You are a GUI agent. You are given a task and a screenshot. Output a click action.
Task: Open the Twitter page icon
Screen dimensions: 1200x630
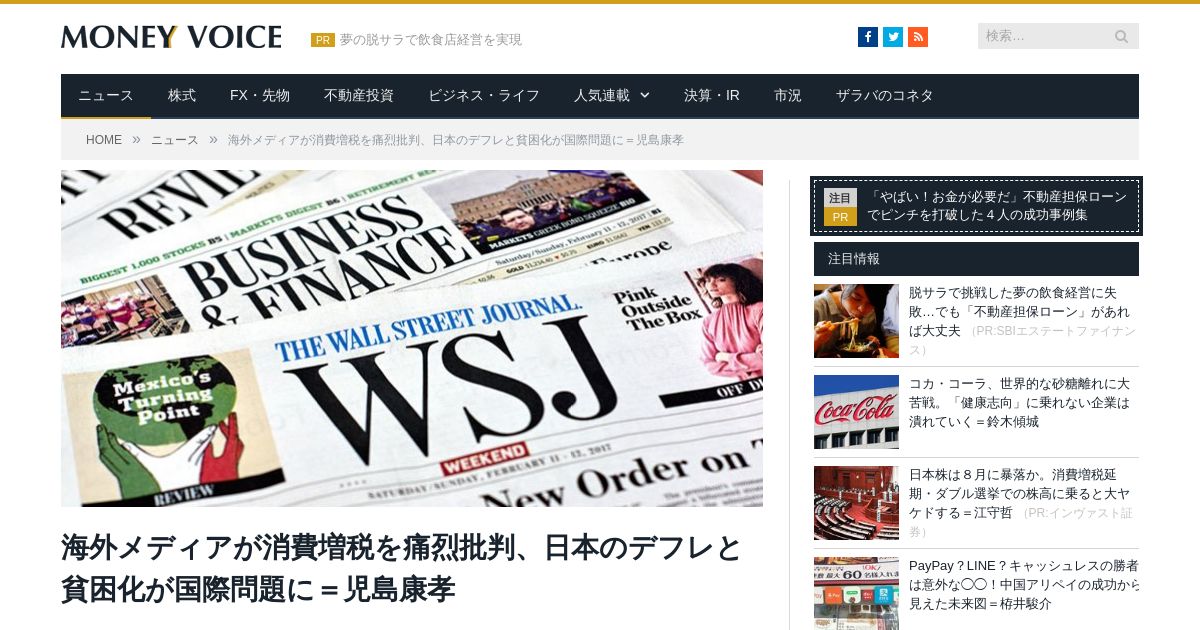tap(893, 37)
